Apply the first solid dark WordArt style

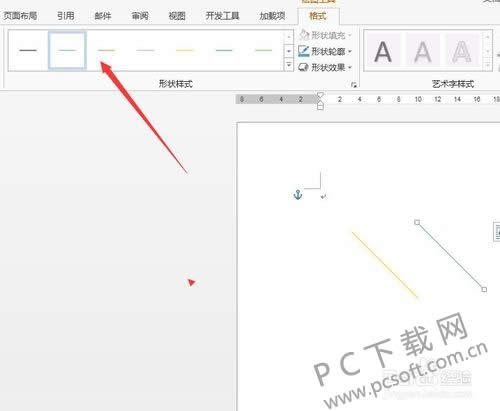(x=383, y=51)
